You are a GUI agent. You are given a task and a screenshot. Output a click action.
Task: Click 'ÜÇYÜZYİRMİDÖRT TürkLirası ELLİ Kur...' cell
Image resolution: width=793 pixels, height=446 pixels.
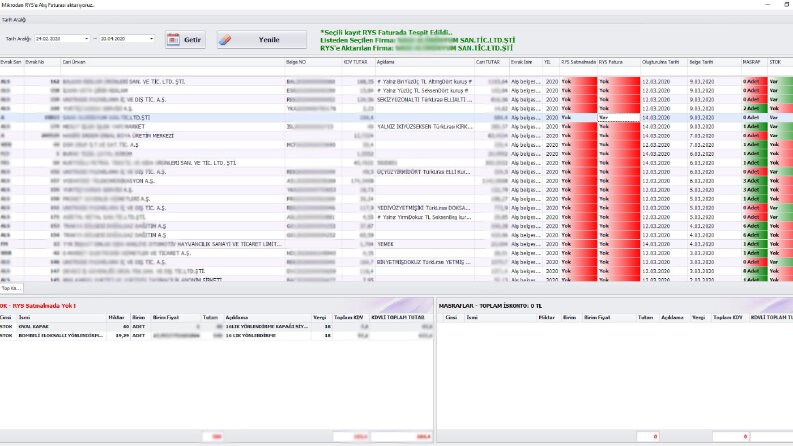click(x=424, y=172)
